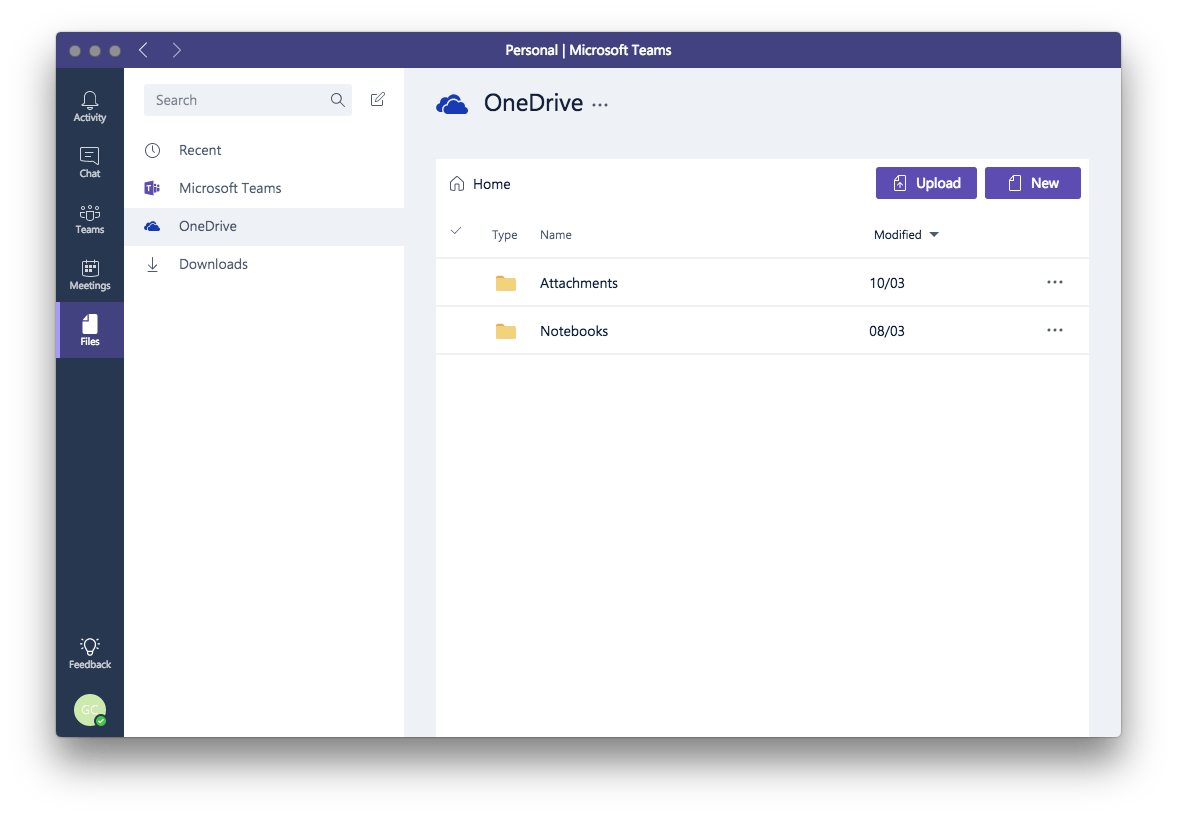The width and height of the screenshot is (1177, 817).
Task: Open the Downloads list
Action: (x=264, y=264)
